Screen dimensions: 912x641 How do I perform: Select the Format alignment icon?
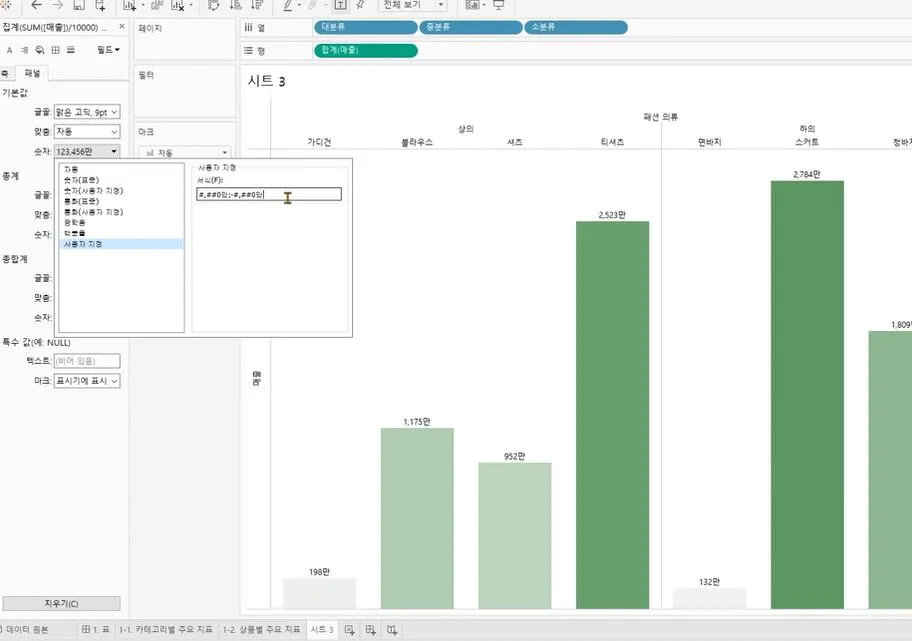click(x=24, y=50)
